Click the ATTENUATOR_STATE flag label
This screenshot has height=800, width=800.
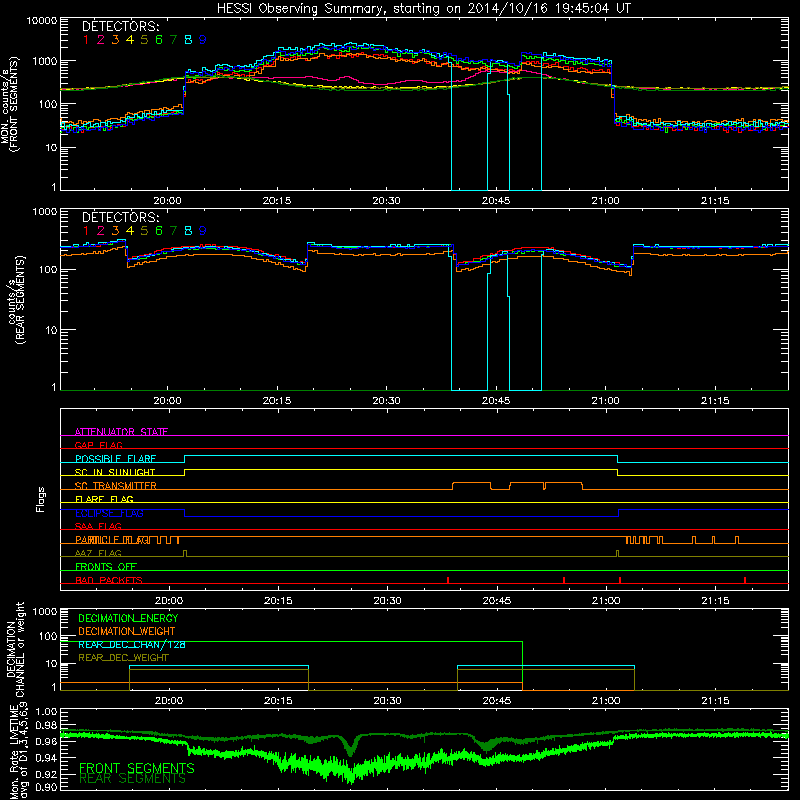tap(121, 432)
